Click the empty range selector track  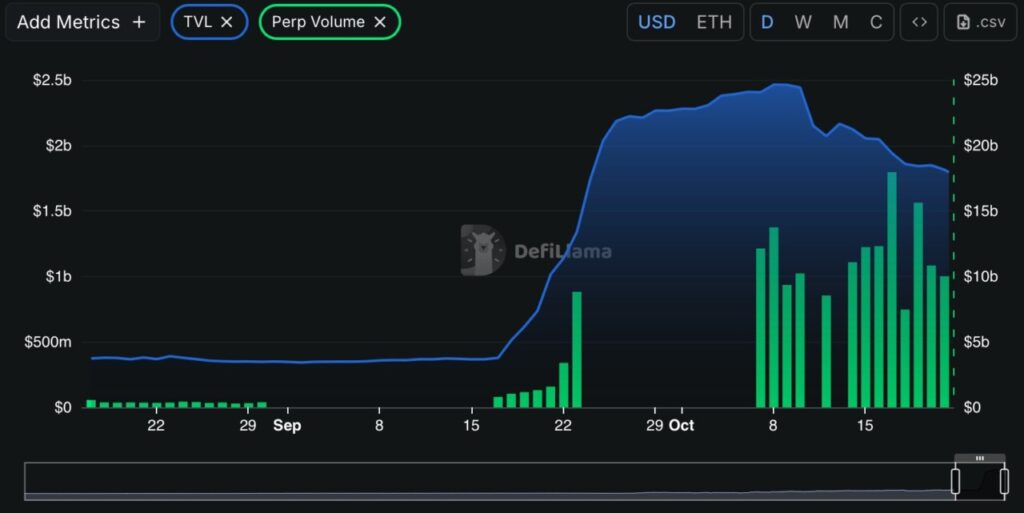[480, 482]
